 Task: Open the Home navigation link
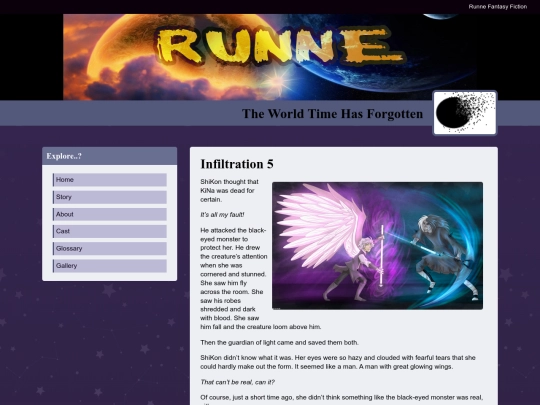110,180
